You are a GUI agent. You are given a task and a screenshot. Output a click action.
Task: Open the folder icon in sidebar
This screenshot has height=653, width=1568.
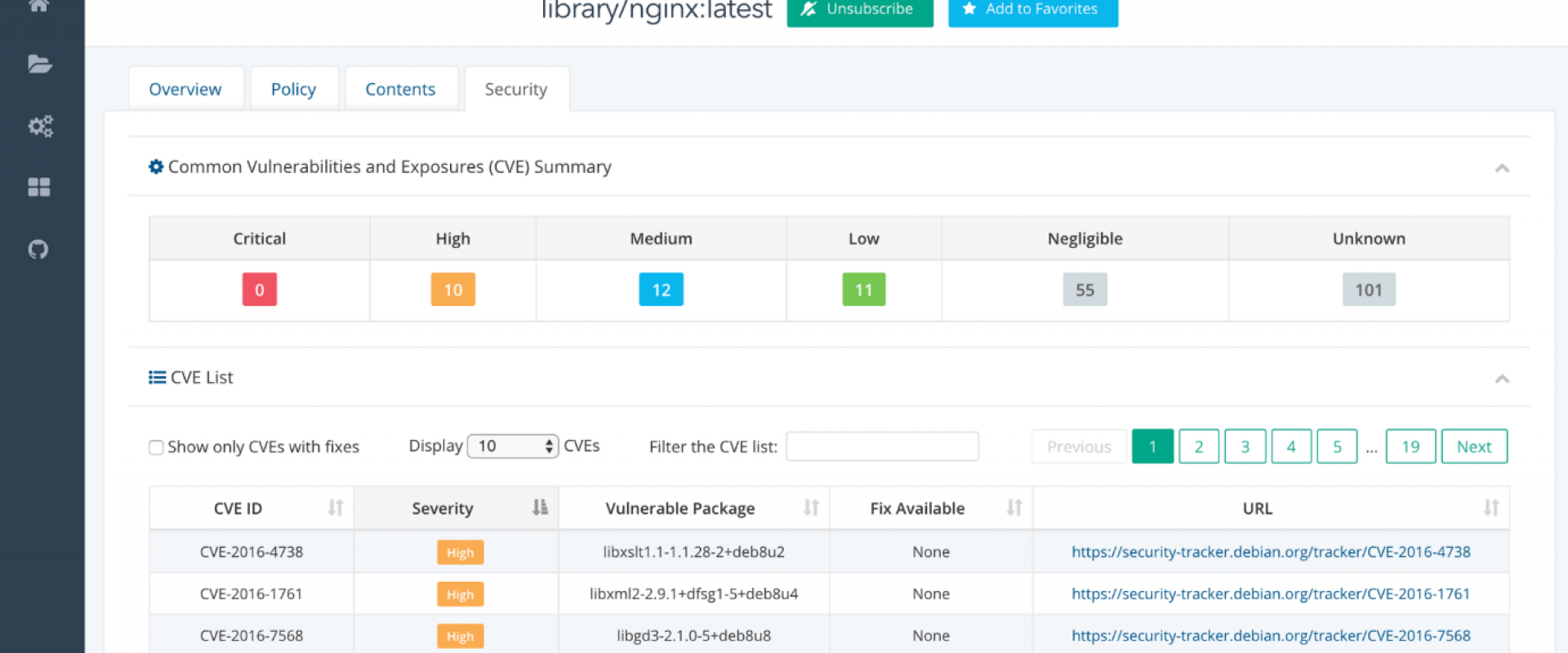tap(39, 64)
